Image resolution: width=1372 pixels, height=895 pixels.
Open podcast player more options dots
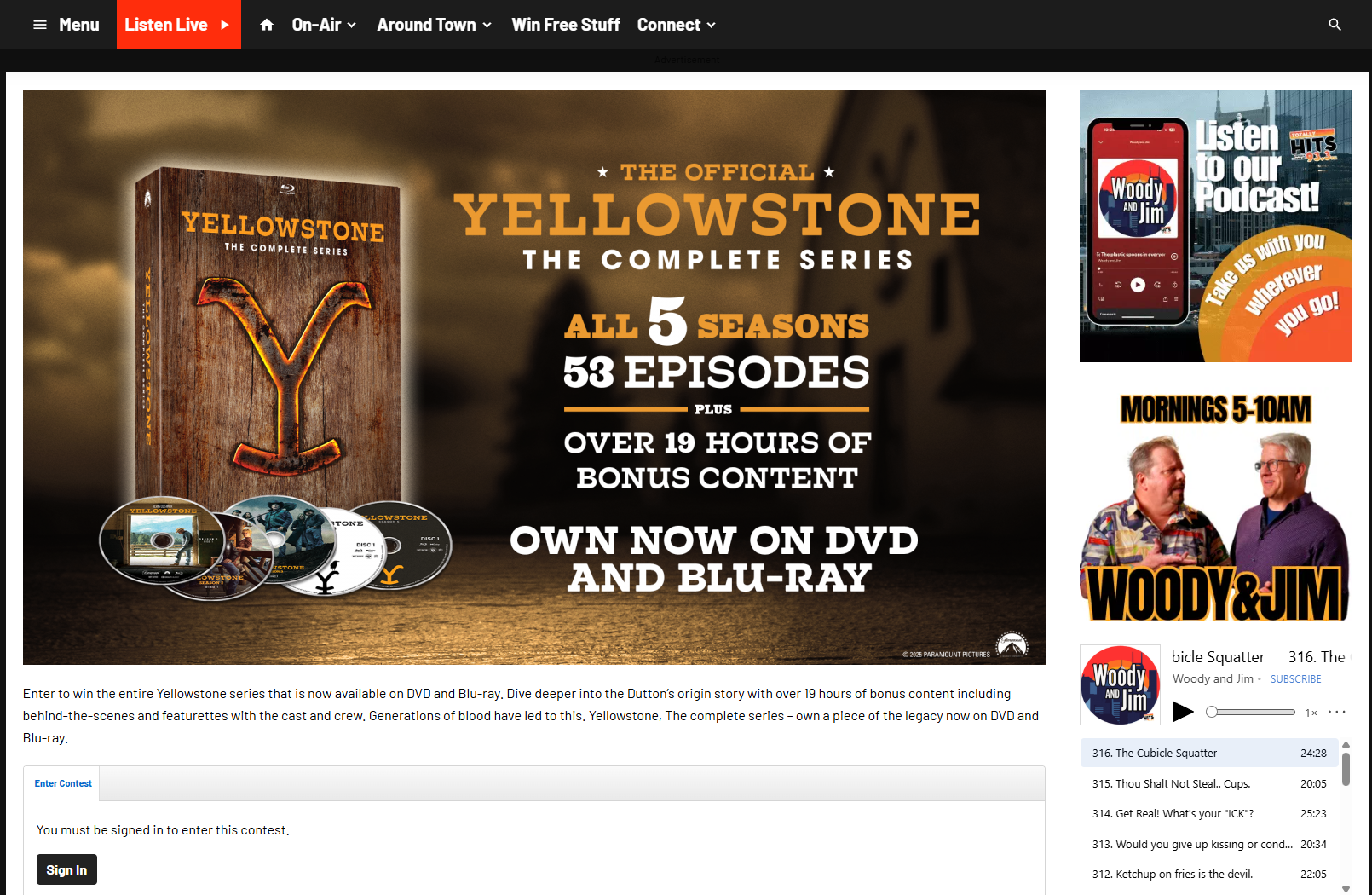(1336, 712)
